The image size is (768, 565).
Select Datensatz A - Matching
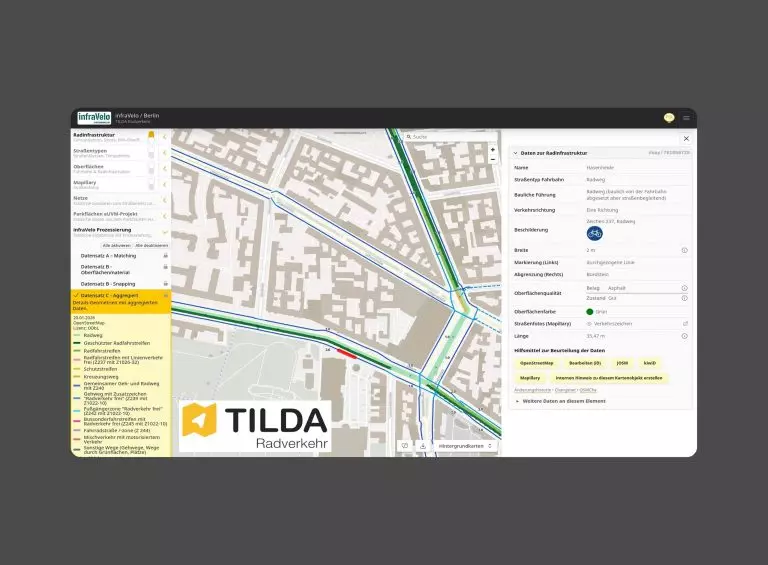[109, 255]
